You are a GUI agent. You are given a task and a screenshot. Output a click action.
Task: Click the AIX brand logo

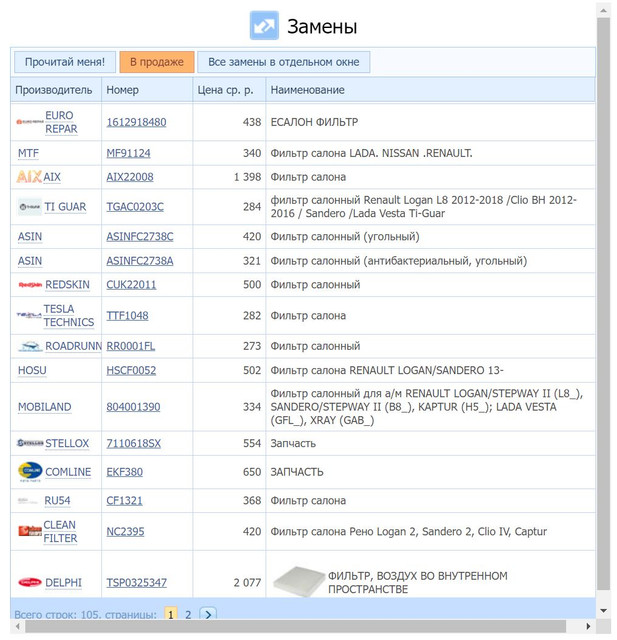[x=29, y=177]
